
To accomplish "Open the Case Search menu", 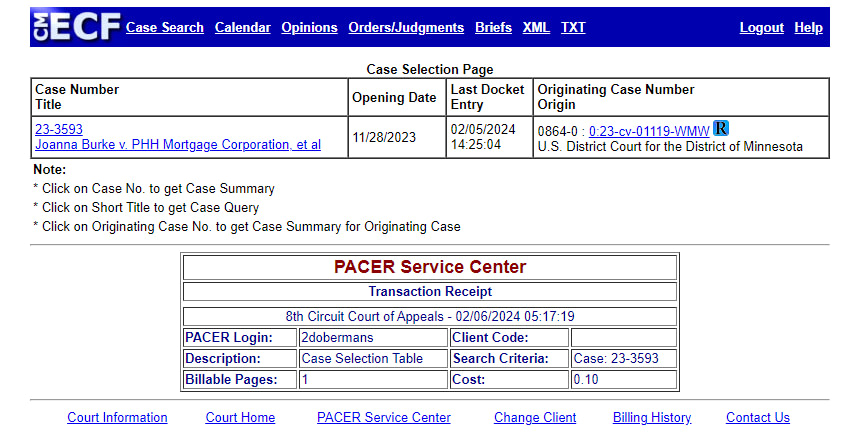I will click(165, 28).
